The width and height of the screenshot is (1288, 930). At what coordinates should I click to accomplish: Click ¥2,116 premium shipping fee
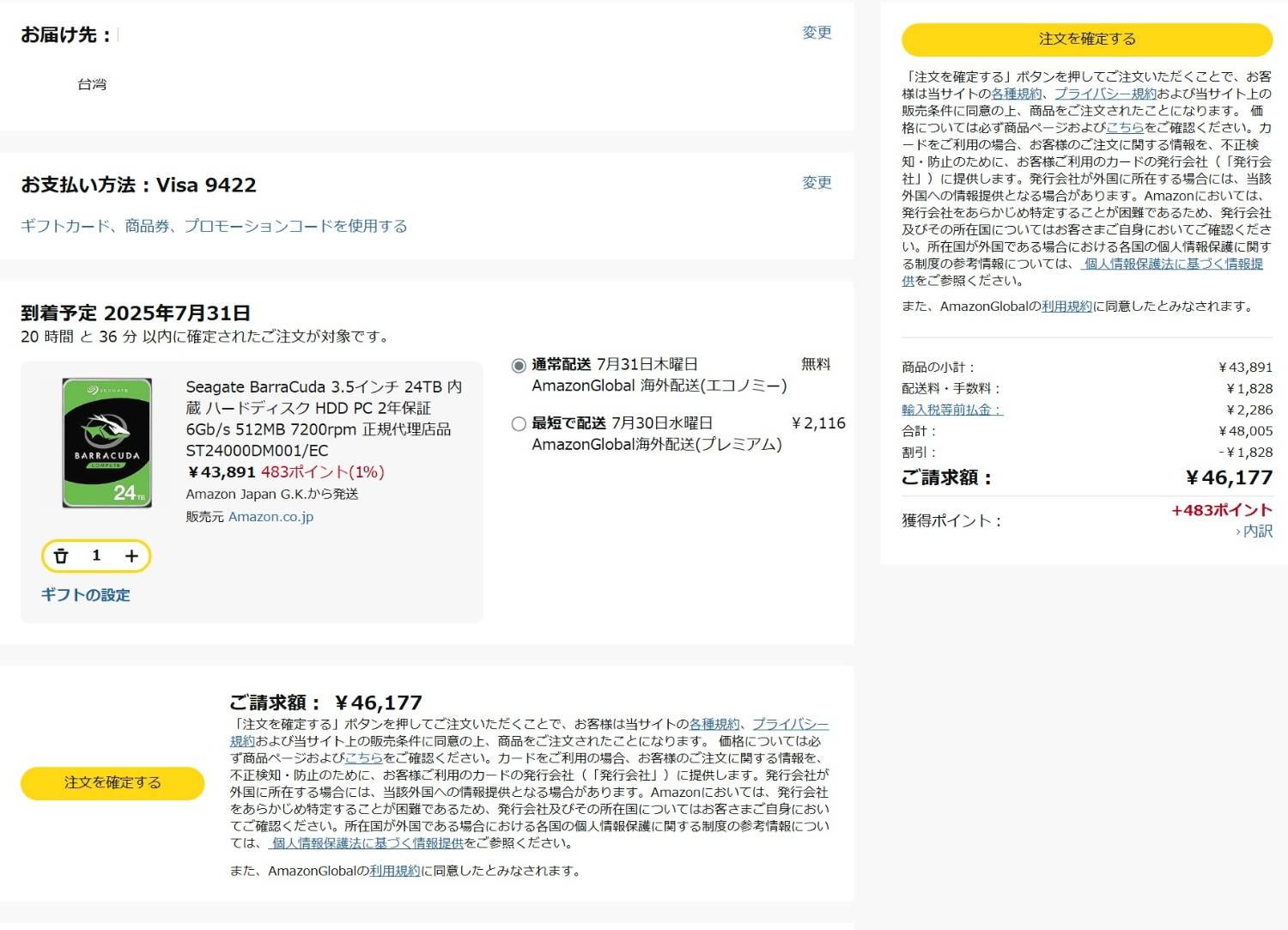818,423
